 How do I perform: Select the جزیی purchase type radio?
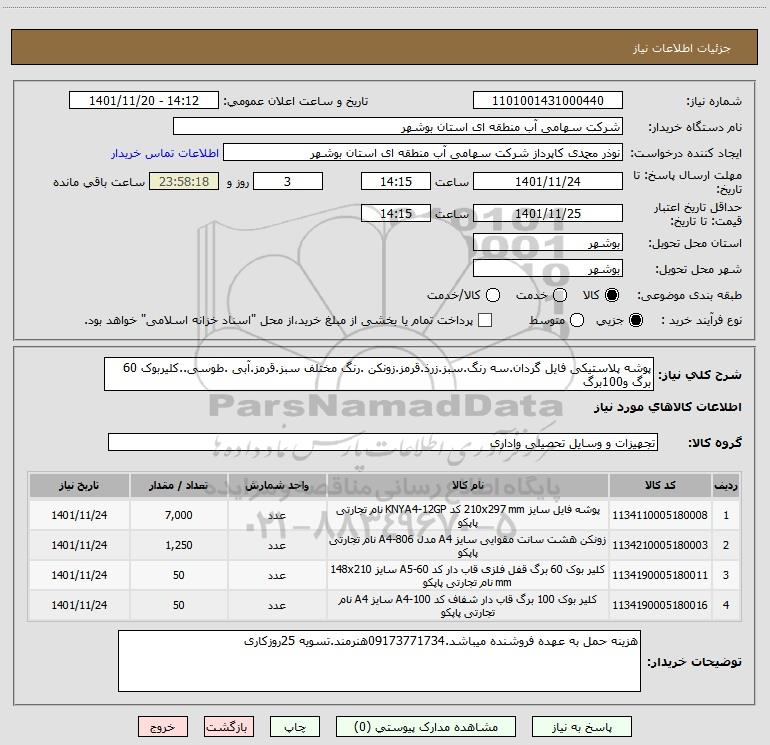636,320
